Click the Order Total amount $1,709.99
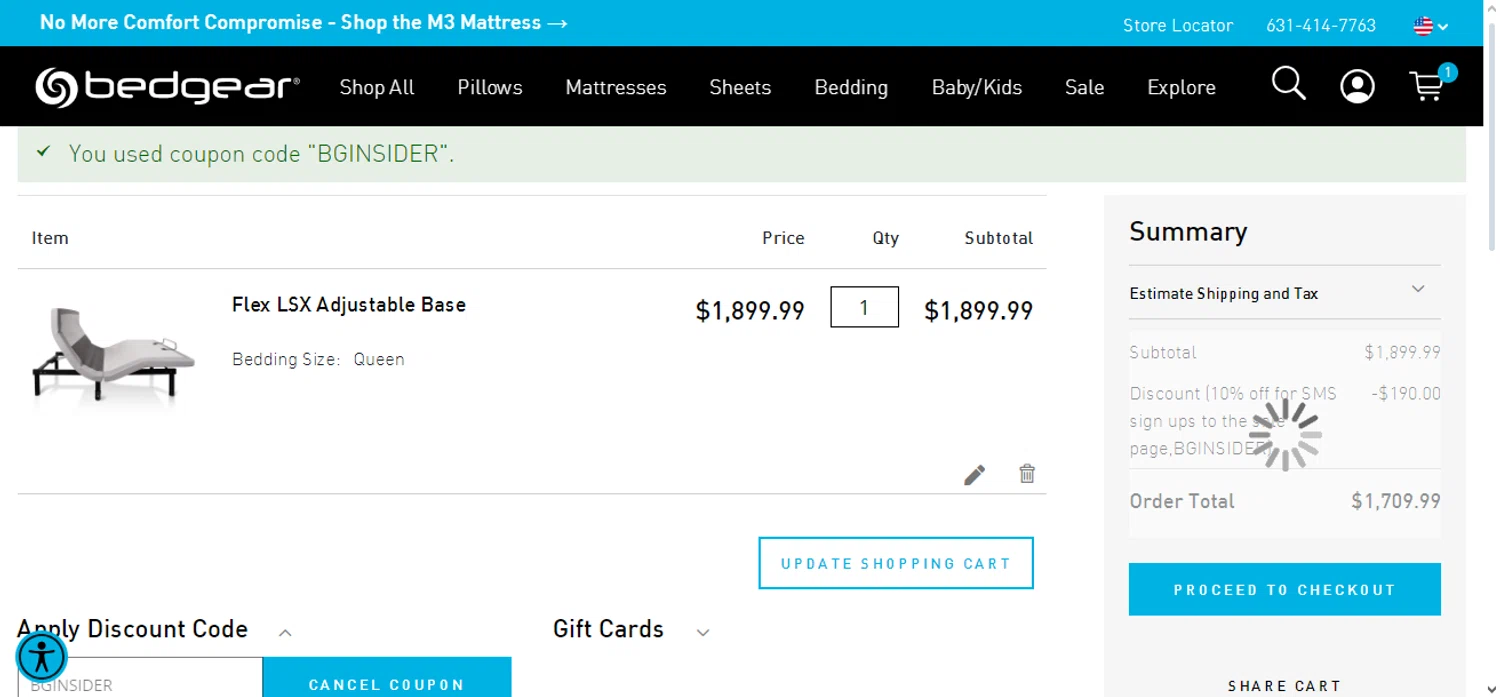Viewport: 1500px width, 697px height. (x=1396, y=501)
